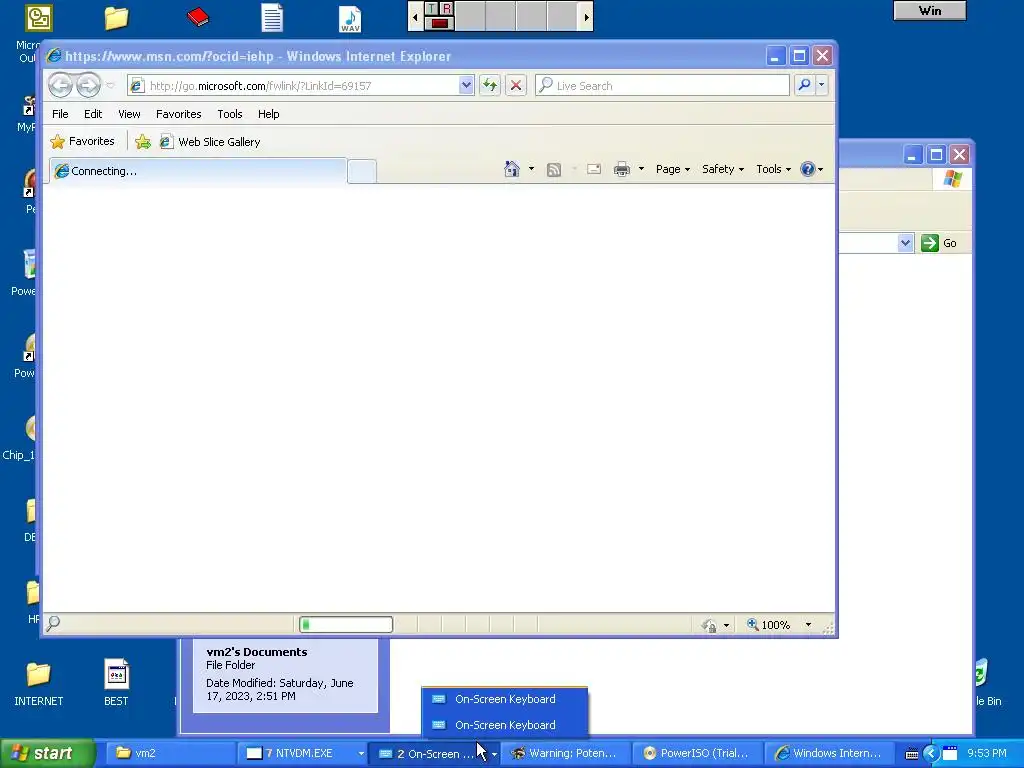
Task: Click the green Refresh button
Action: (490, 85)
